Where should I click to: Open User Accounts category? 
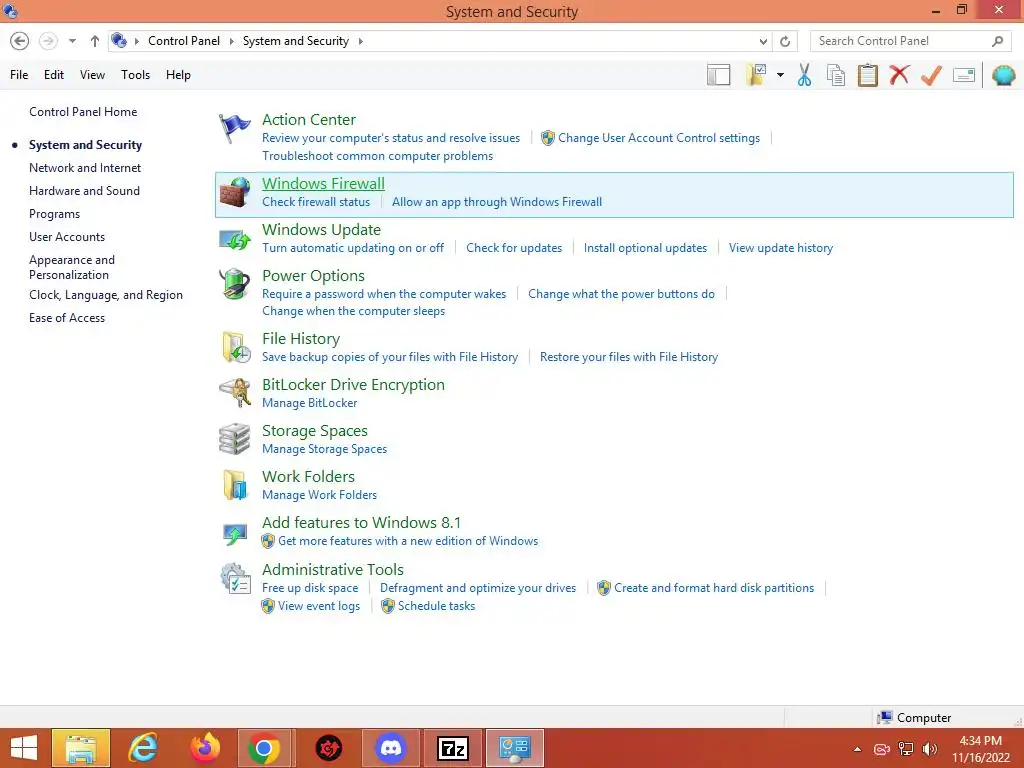coord(67,237)
